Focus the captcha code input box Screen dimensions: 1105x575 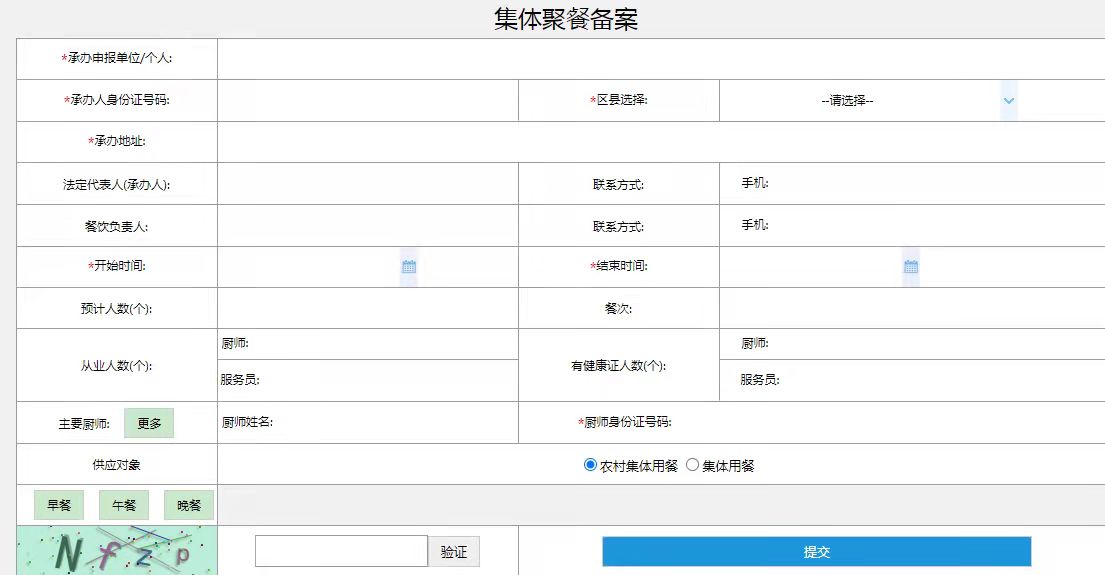pos(341,551)
